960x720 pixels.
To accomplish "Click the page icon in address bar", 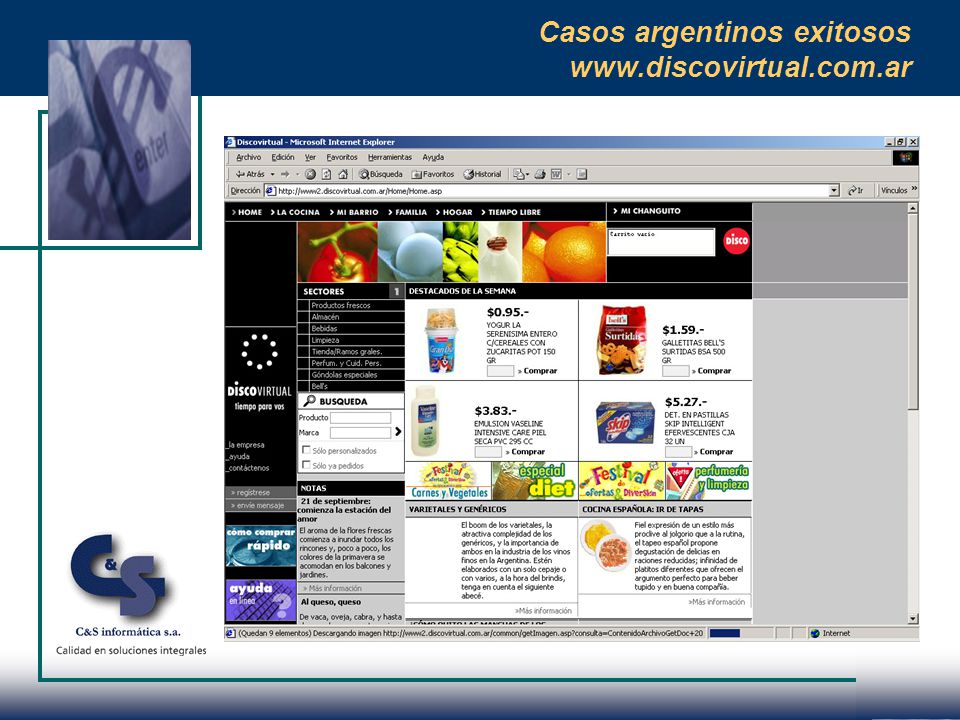I will 270,191.
